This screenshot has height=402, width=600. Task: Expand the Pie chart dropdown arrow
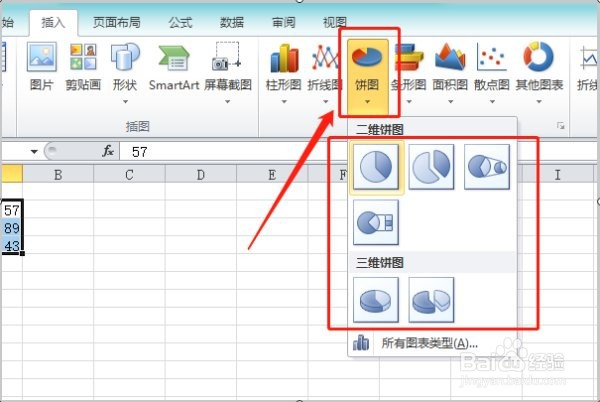click(x=367, y=102)
